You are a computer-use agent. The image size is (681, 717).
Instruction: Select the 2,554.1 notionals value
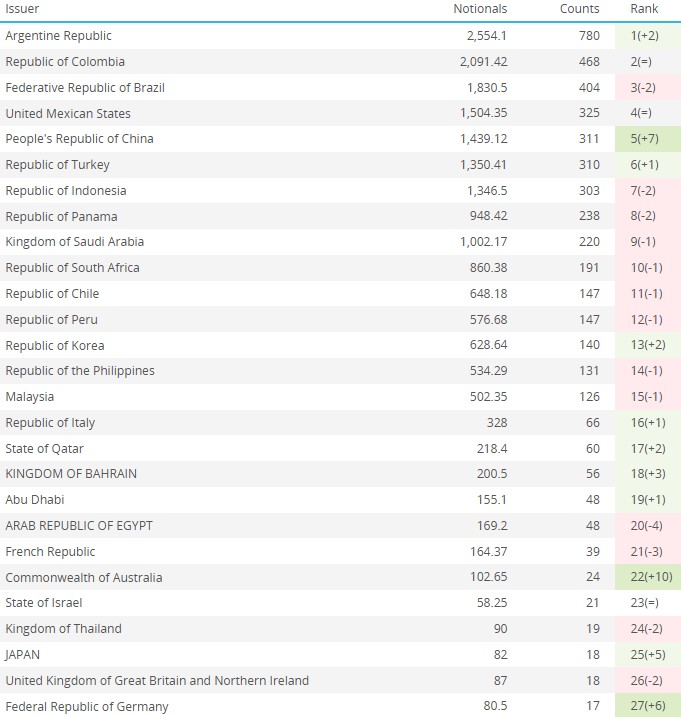[486, 36]
